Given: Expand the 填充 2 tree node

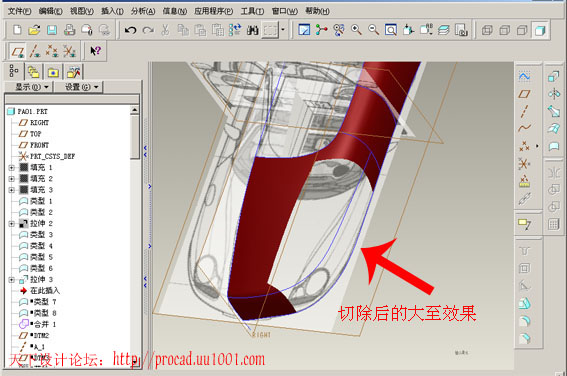Looking at the screenshot, I should point(12,179).
